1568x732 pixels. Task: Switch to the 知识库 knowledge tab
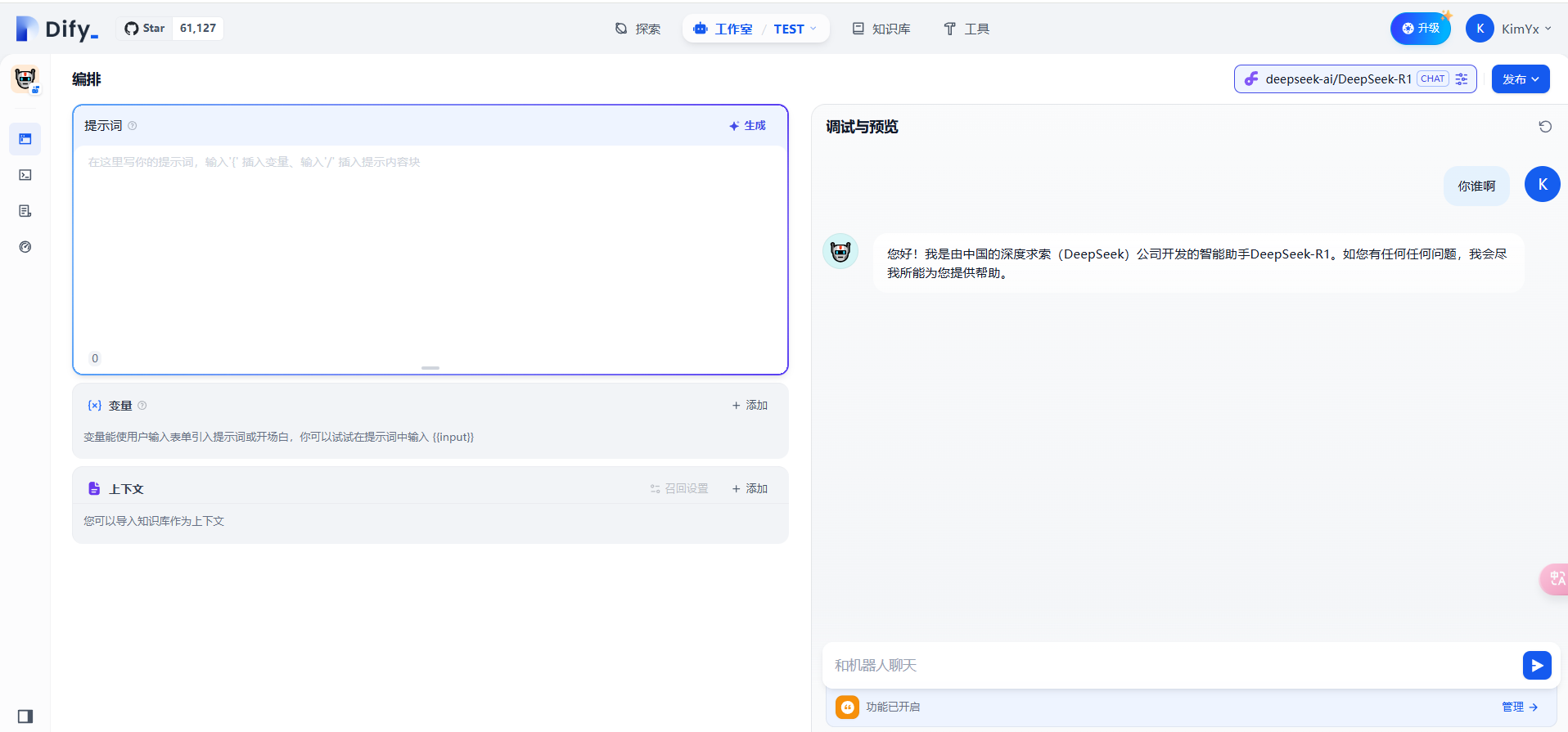[881, 29]
